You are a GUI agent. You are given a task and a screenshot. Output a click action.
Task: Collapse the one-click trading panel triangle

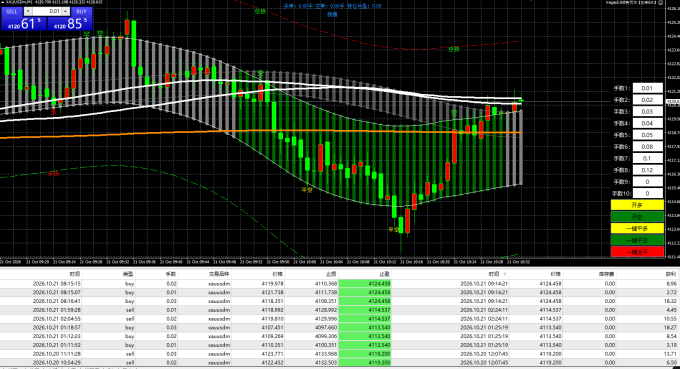(x=3, y=2)
